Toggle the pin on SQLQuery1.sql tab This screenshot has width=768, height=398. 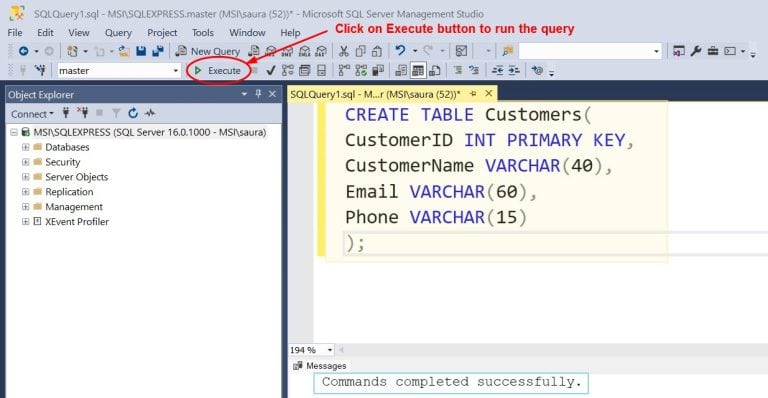coord(473,94)
